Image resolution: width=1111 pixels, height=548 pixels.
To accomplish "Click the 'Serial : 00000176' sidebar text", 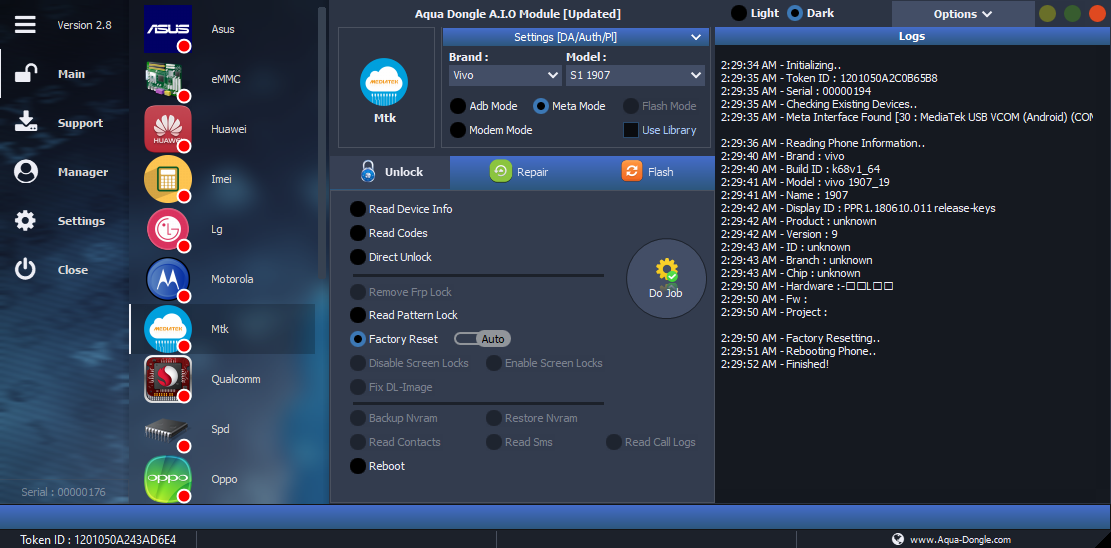I will 63,491.
